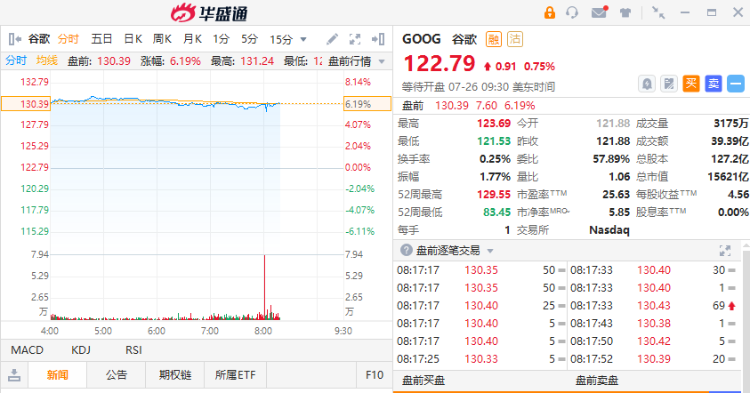Image resolution: width=750 pixels, height=393 pixels.
Task: Click the lock screen icon
Action: point(550,12)
